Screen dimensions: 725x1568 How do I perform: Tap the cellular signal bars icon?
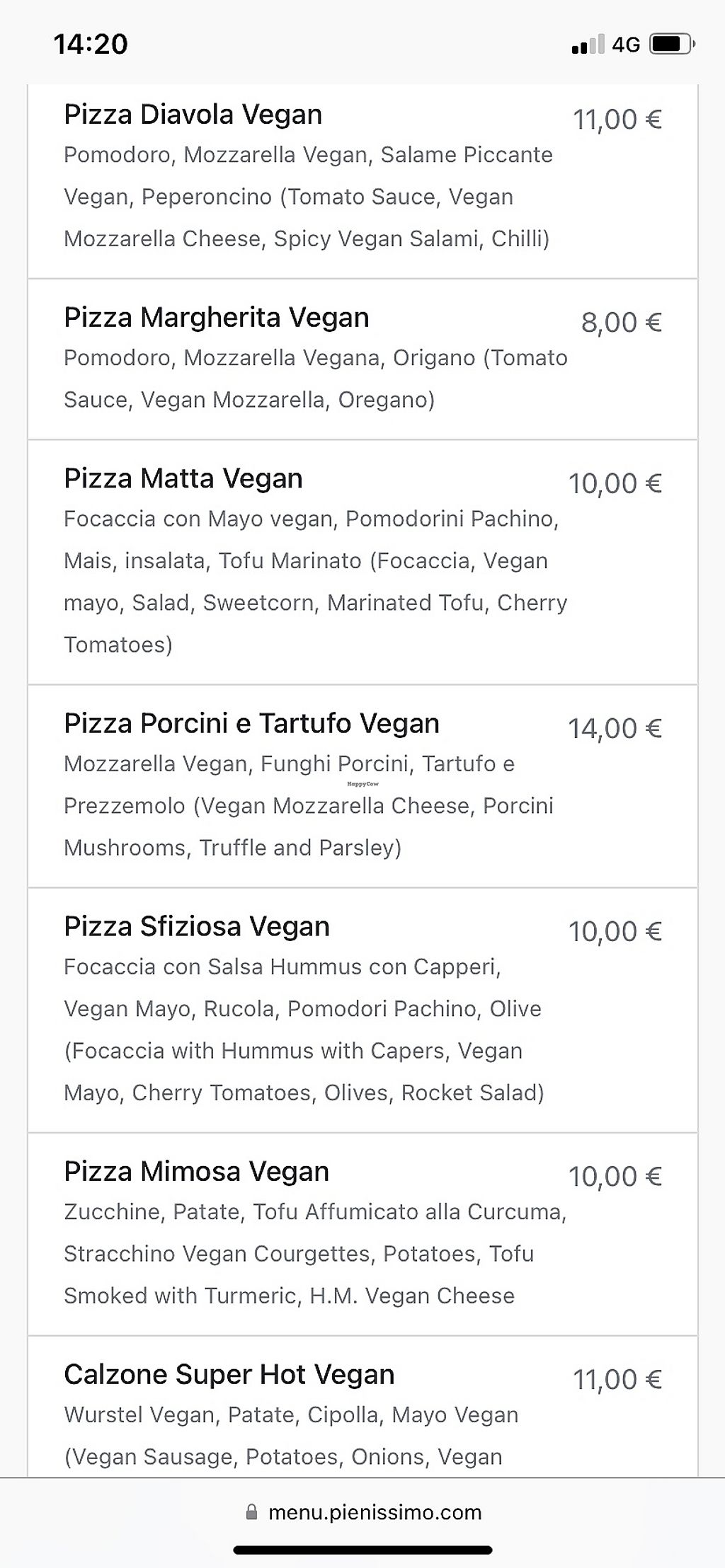588,45
